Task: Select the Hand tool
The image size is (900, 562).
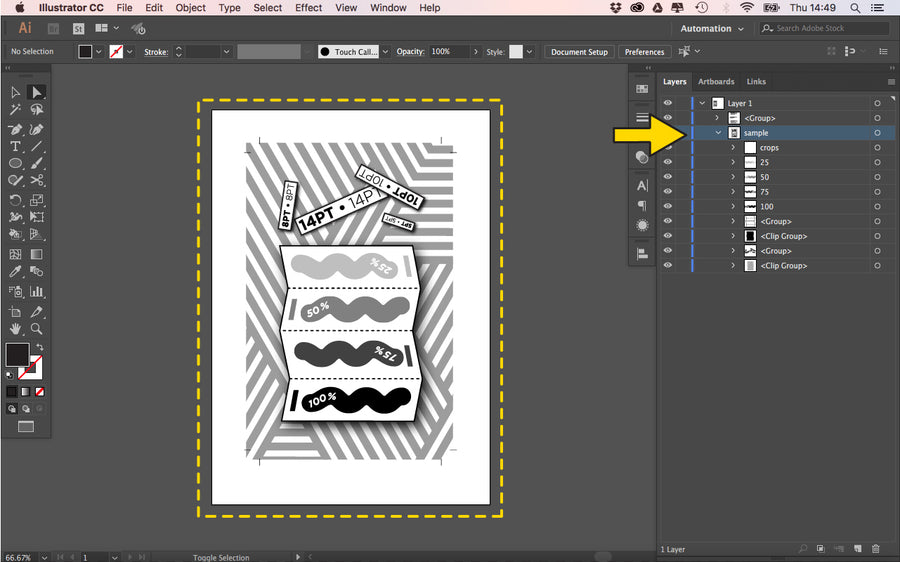Action: tap(16, 328)
